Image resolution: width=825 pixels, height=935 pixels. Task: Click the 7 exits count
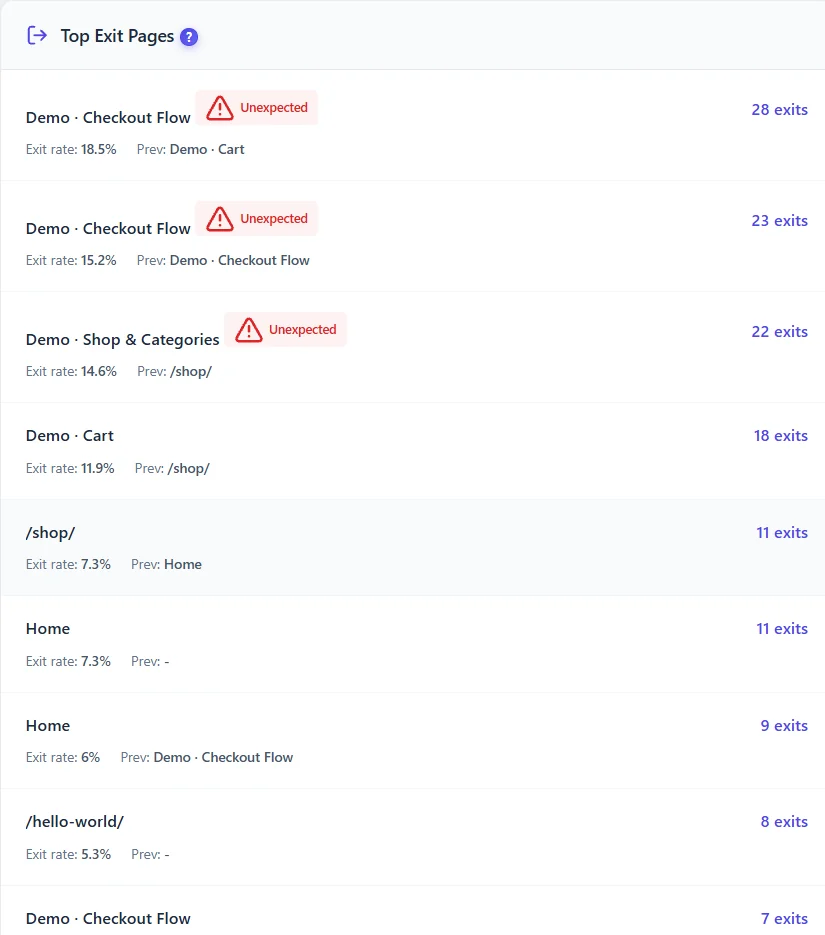pyautogui.click(x=784, y=919)
